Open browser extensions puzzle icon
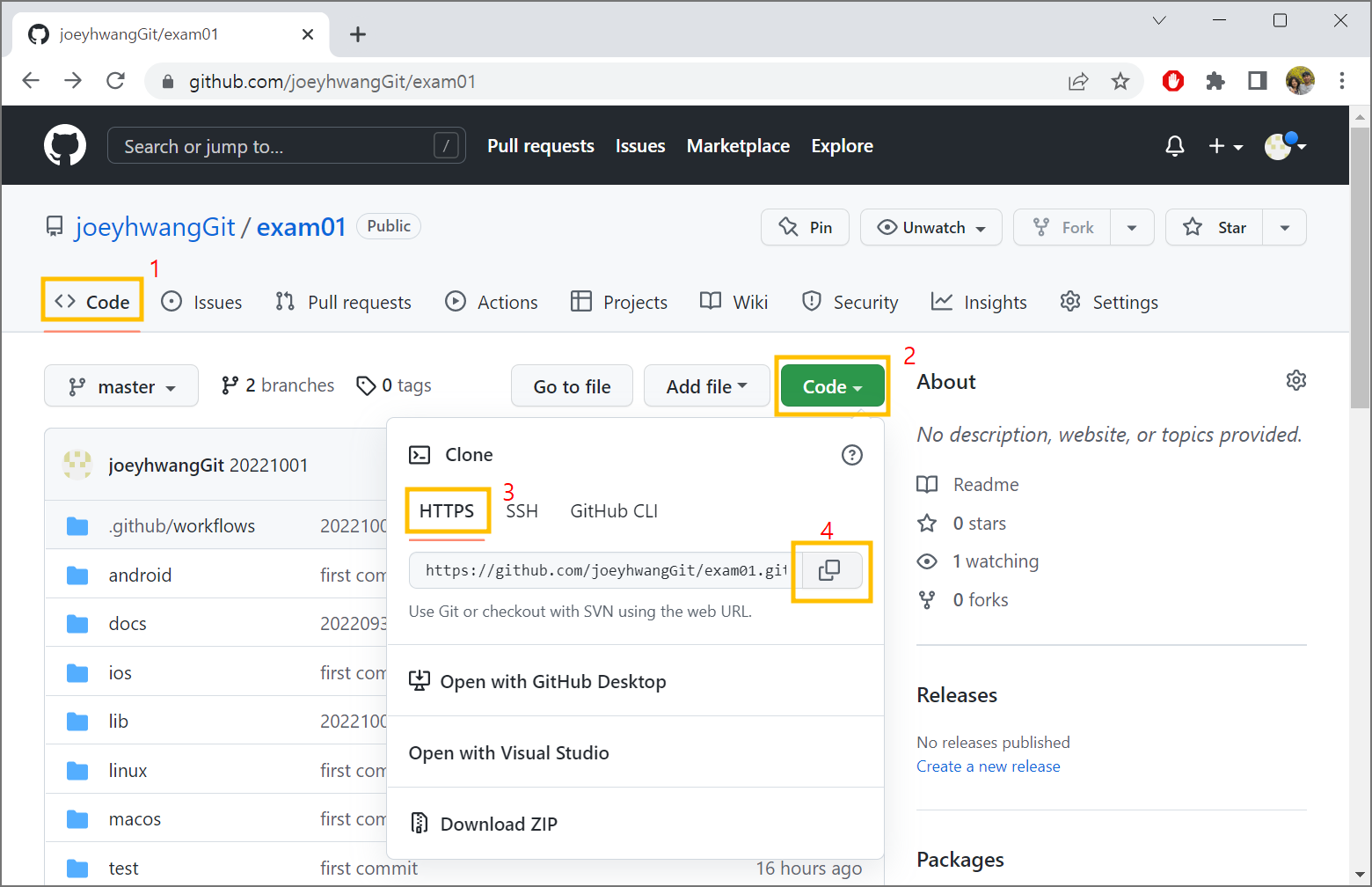Viewport: 1372px width, 887px height. 1215,81
